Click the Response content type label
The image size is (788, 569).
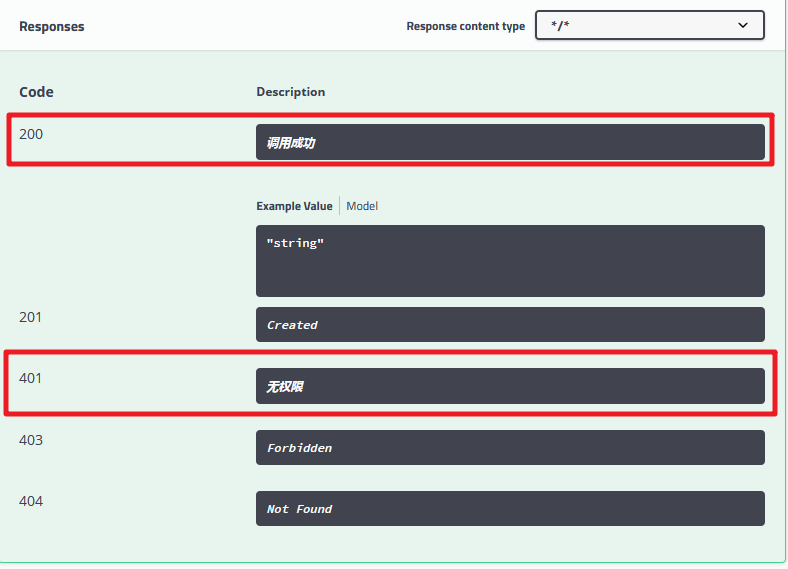point(465,26)
